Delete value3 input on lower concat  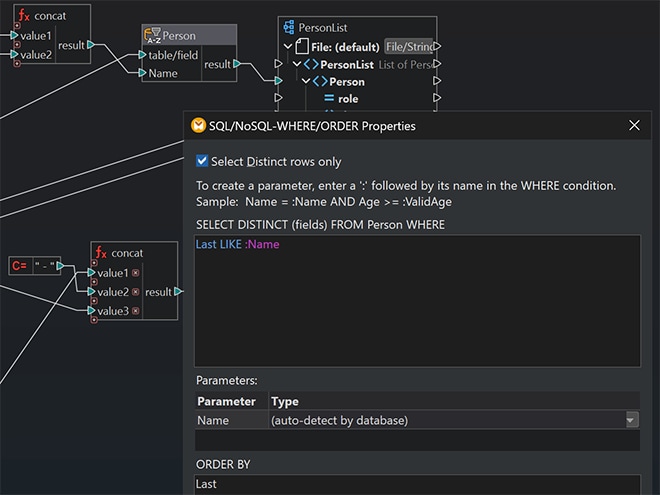[x=136, y=311]
